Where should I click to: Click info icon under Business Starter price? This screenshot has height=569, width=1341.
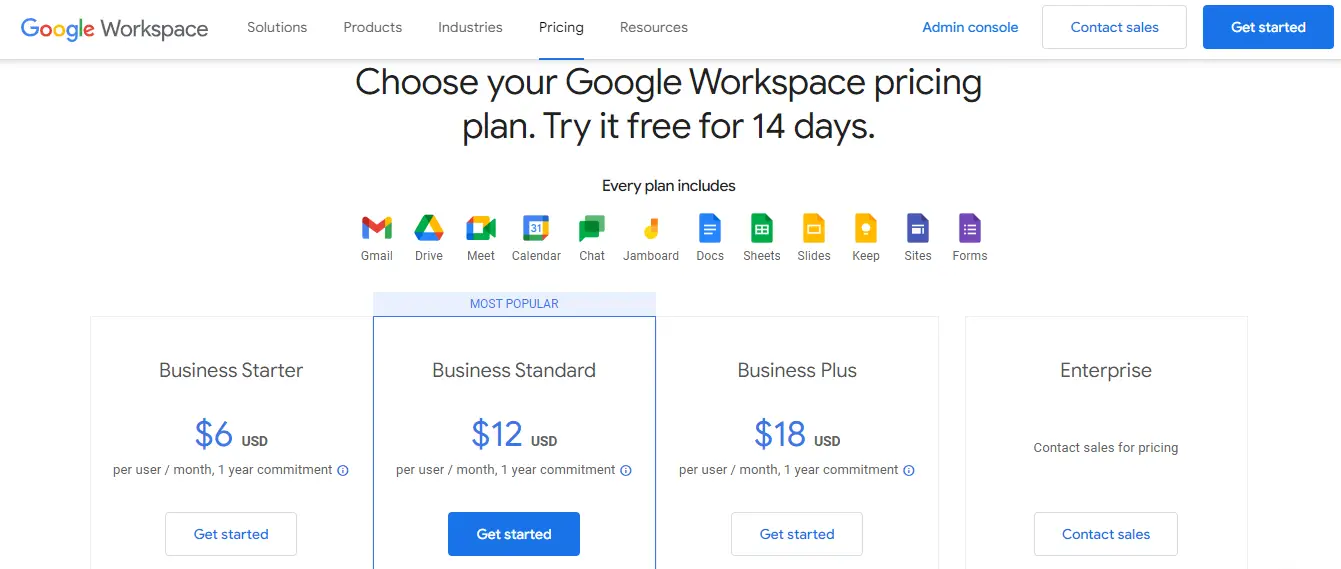(x=343, y=470)
